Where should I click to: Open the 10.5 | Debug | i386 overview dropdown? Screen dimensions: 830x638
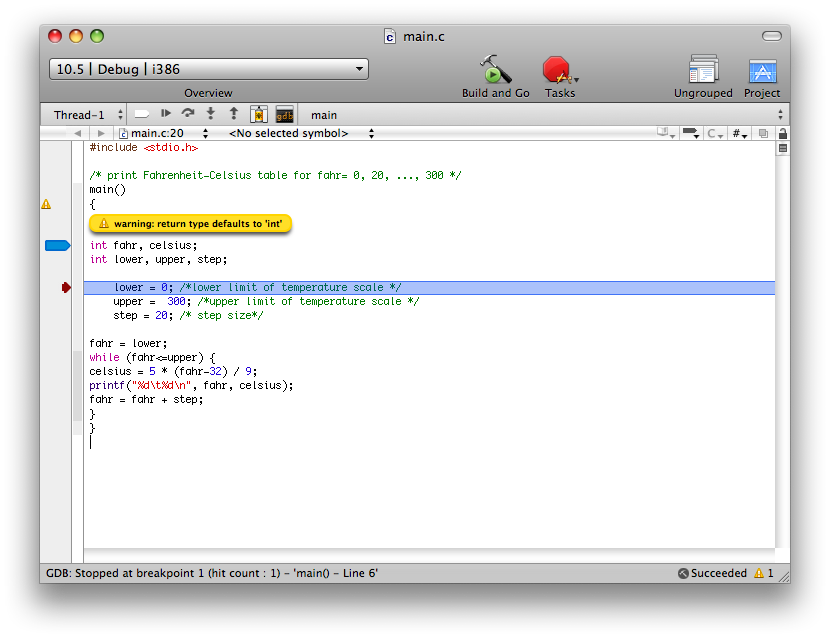(209, 69)
